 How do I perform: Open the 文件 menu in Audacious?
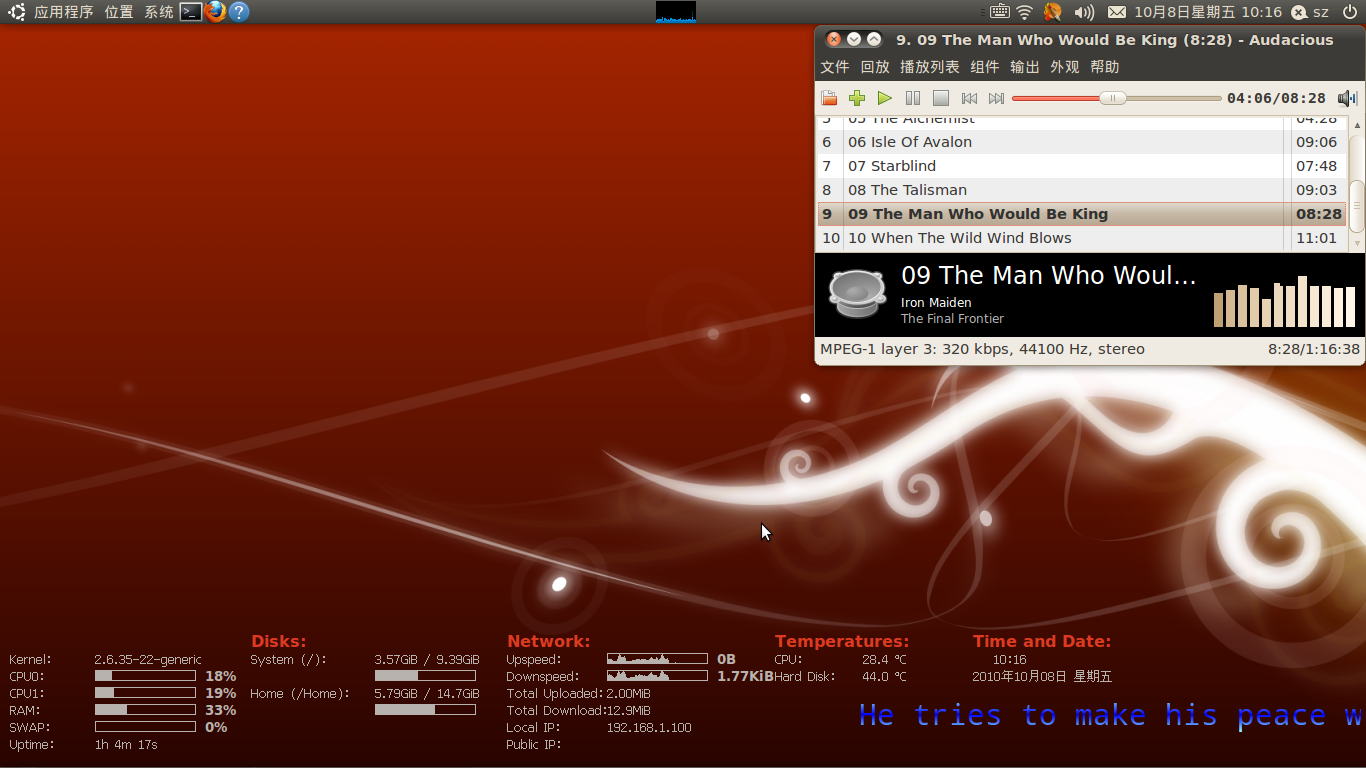pos(835,67)
